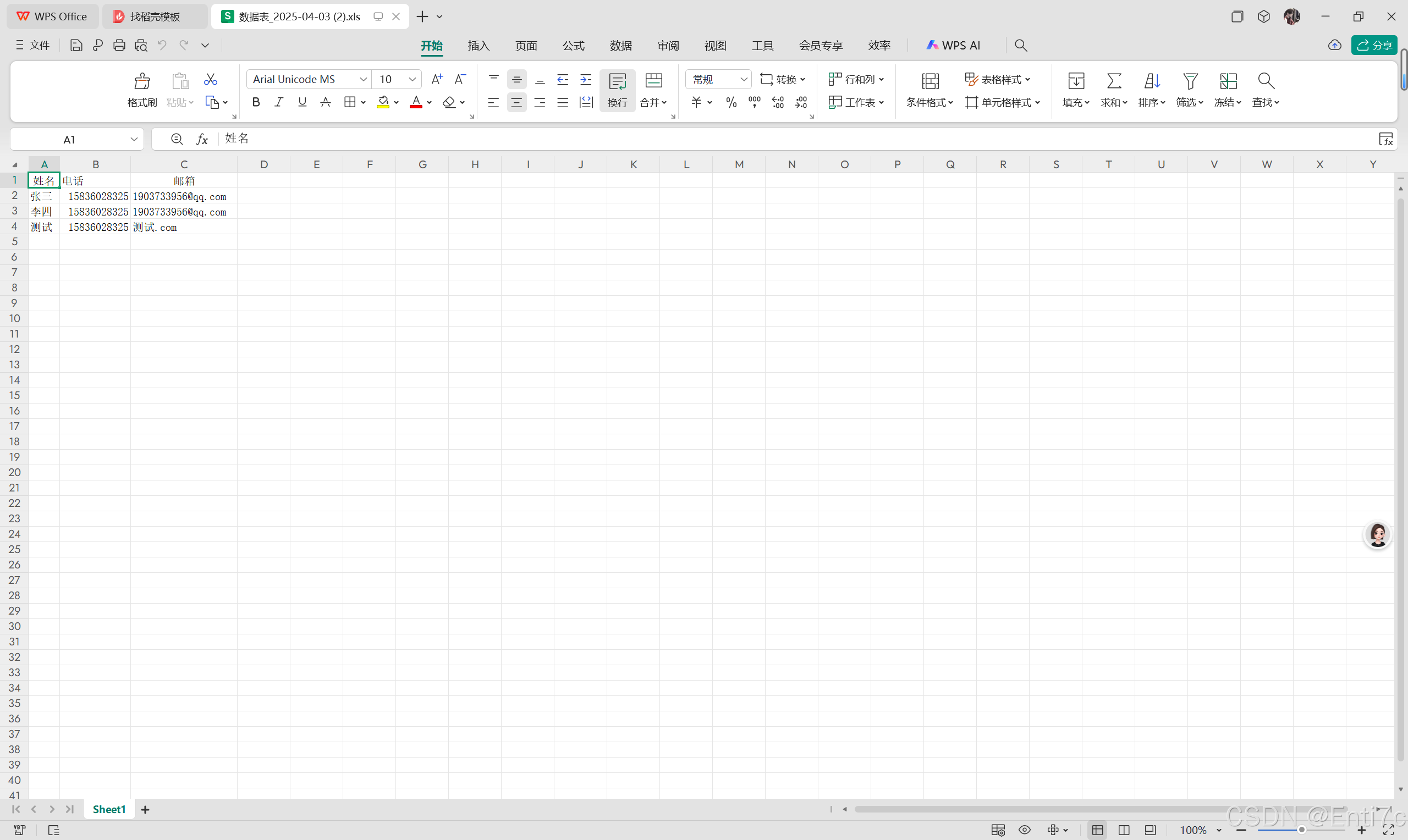Open WPS AI from the menu bar

point(953,45)
